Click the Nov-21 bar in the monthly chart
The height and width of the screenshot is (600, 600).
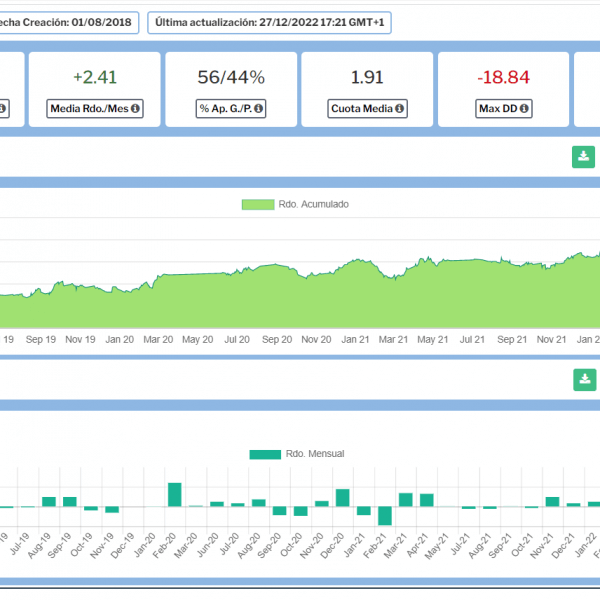click(552, 502)
